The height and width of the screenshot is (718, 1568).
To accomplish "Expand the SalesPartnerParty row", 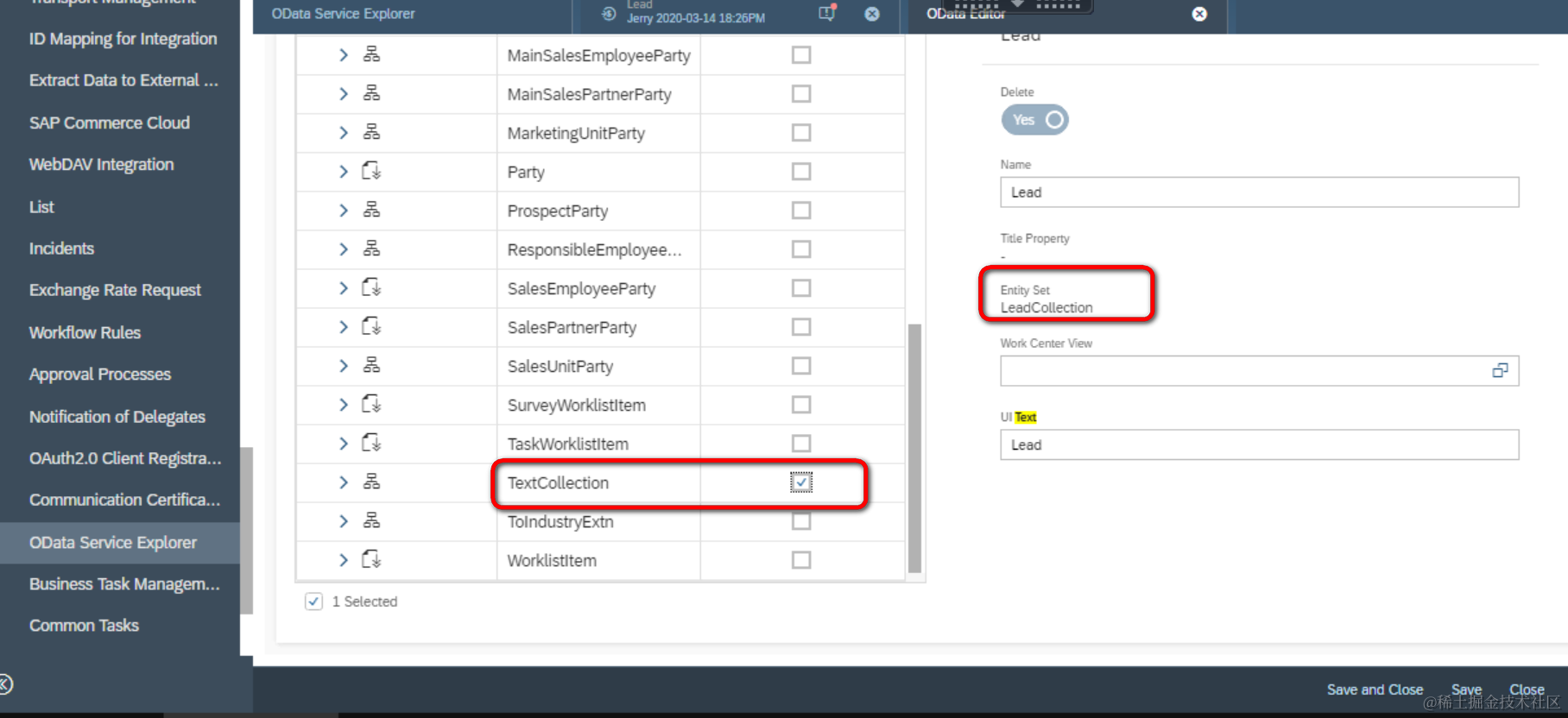I will click(x=343, y=327).
